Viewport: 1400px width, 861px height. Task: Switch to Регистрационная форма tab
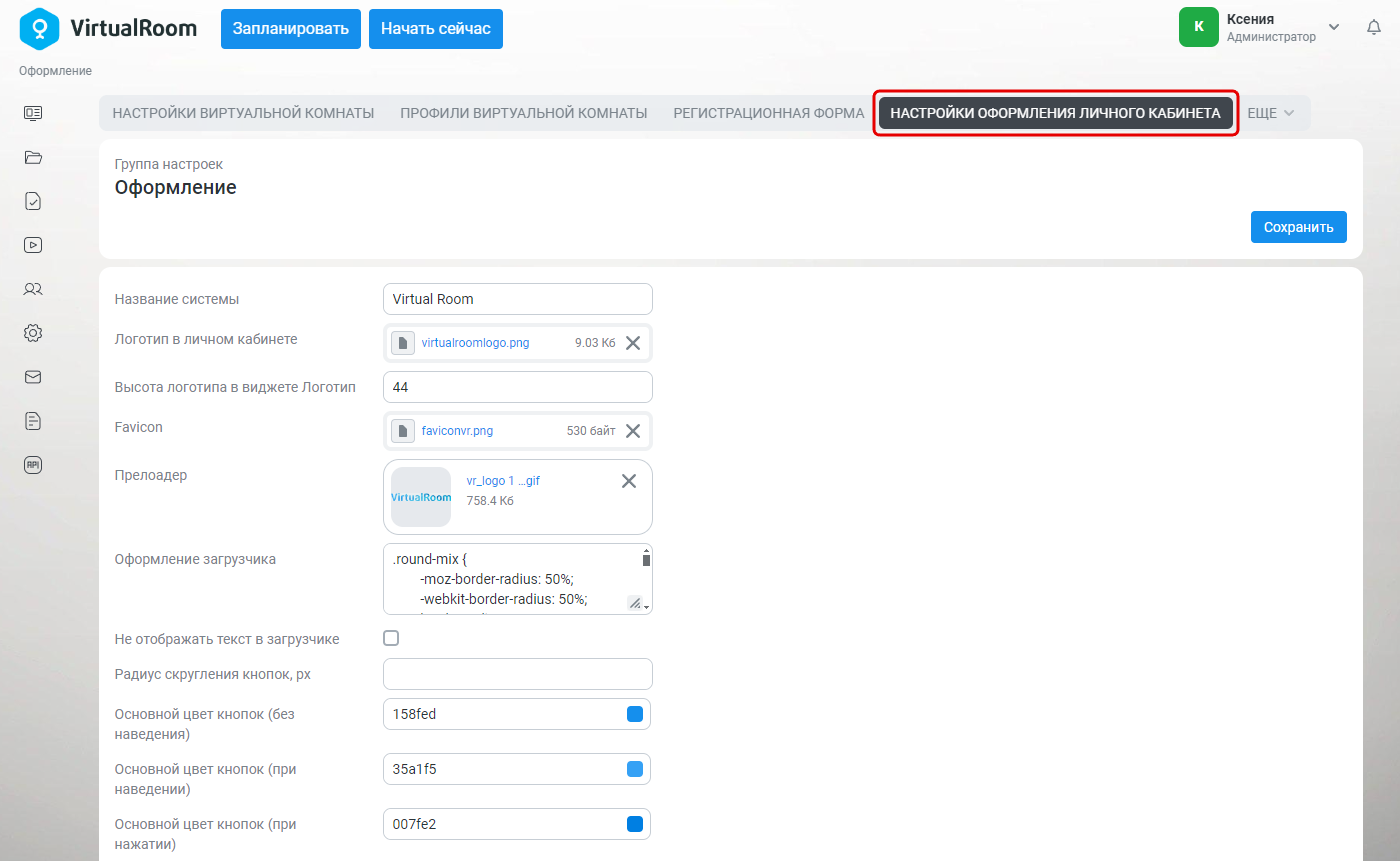pos(769,113)
